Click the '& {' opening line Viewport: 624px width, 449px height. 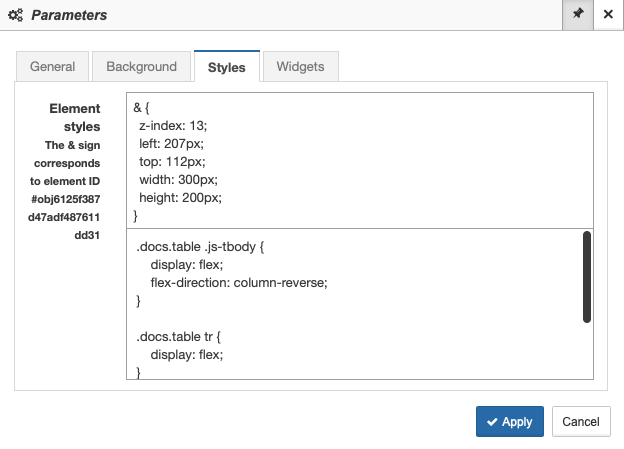pos(141,107)
